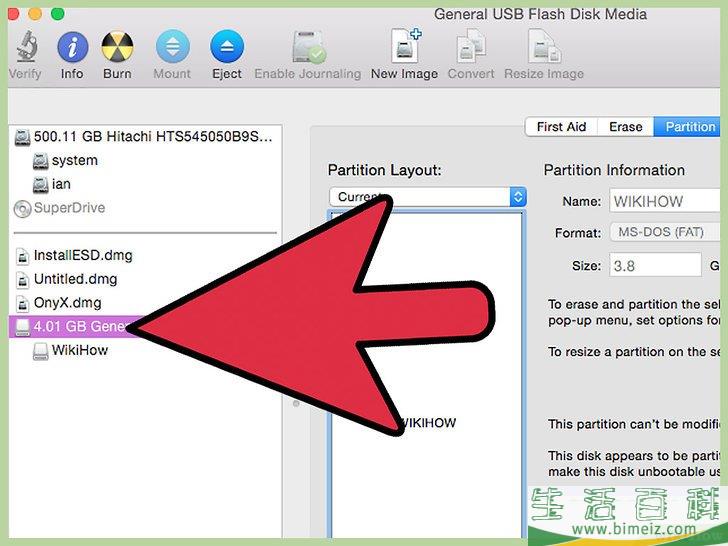
Task: Select InstallESD.dmg in the sidebar
Action: pos(82,255)
